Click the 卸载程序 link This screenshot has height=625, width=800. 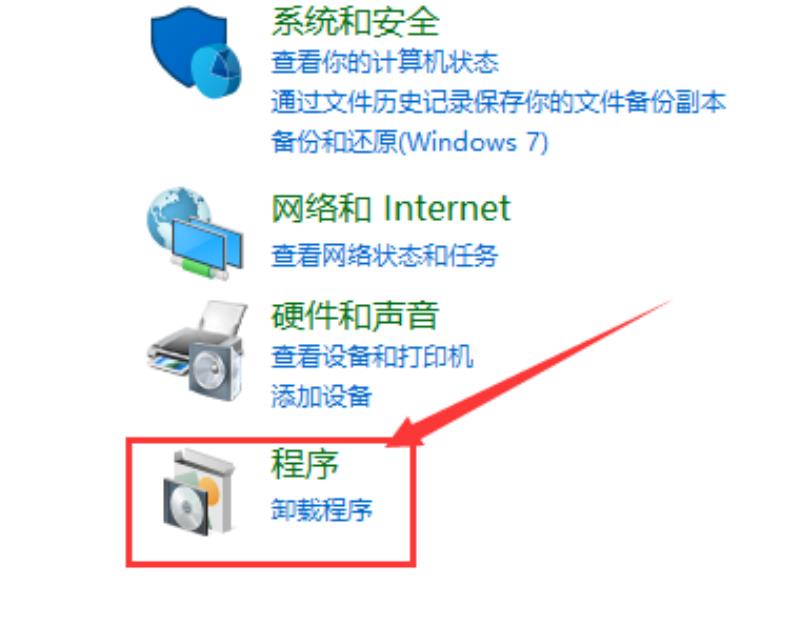click(321, 509)
